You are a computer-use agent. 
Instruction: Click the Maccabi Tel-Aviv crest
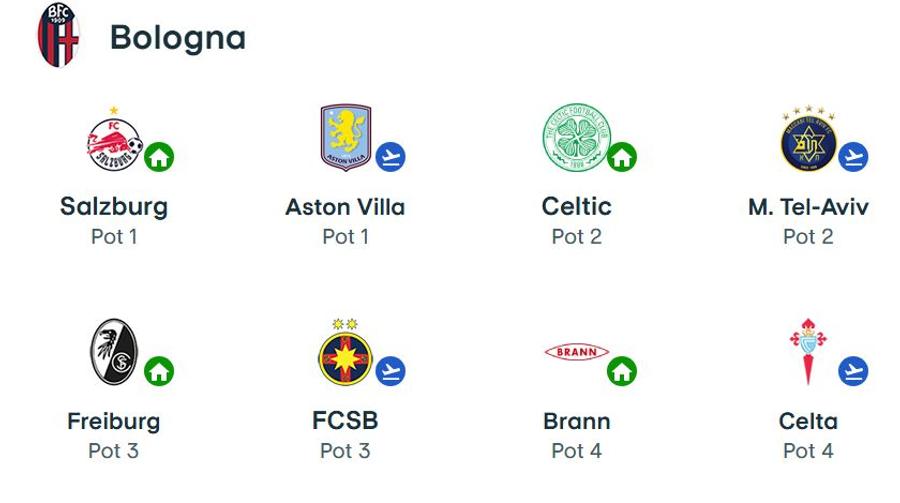coord(808,139)
